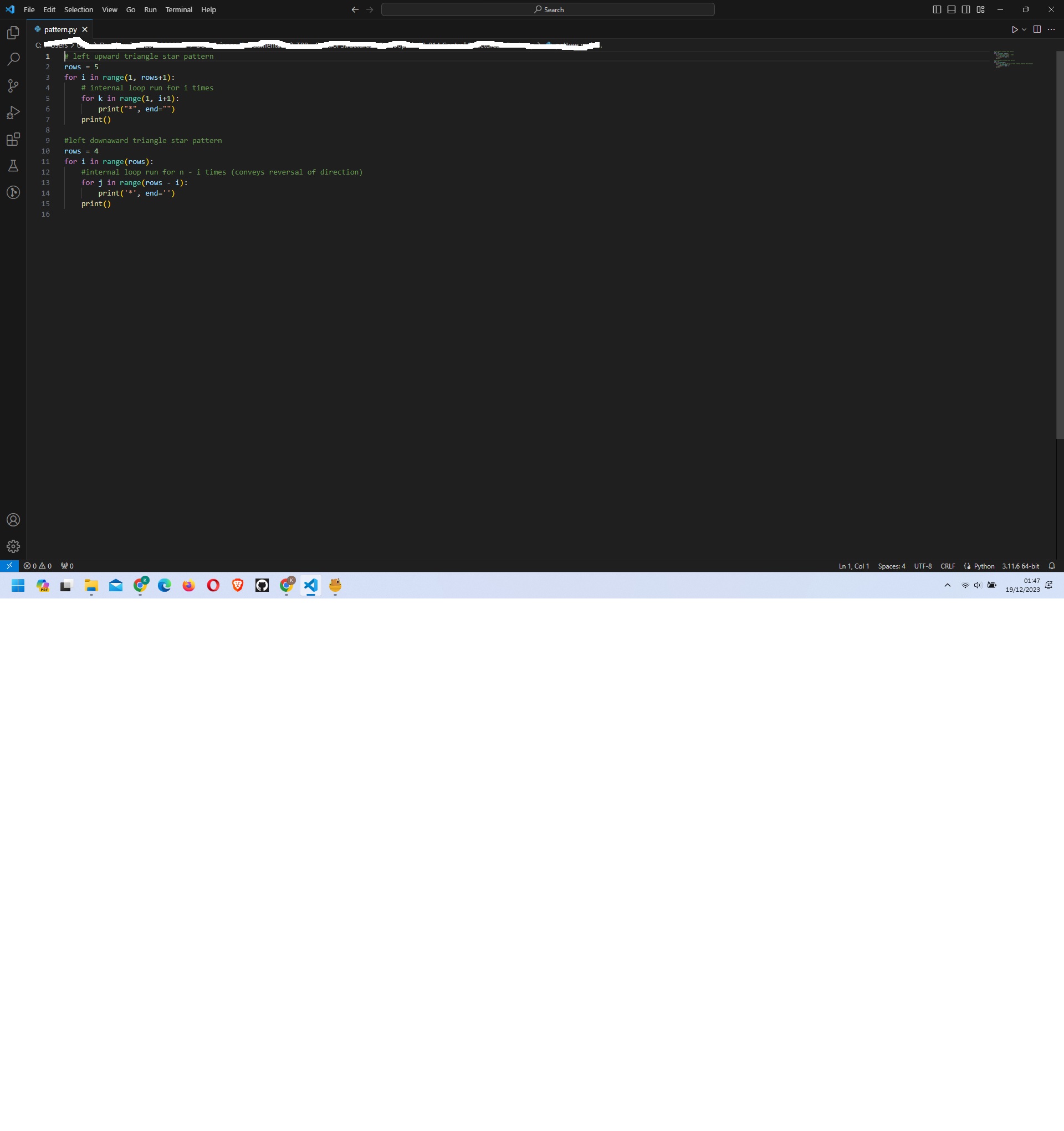Click the Source Control icon in sidebar

coord(13,85)
